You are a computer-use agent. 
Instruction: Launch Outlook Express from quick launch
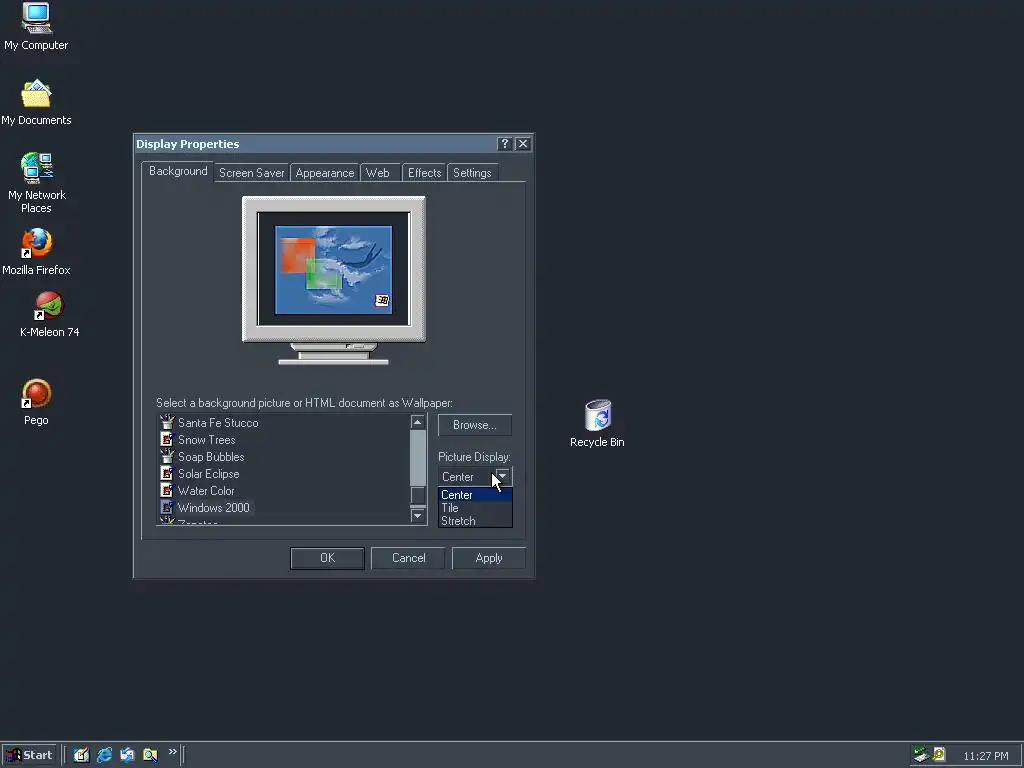tap(127, 755)
